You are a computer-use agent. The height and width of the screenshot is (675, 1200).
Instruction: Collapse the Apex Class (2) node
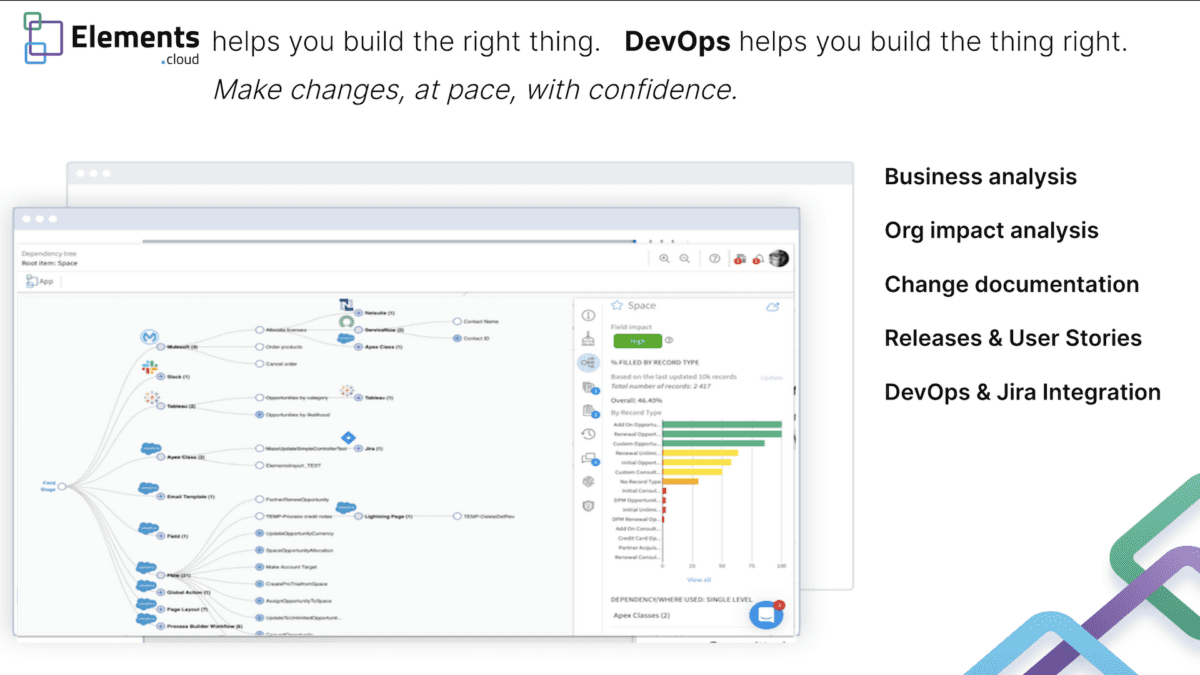(160, 456)
